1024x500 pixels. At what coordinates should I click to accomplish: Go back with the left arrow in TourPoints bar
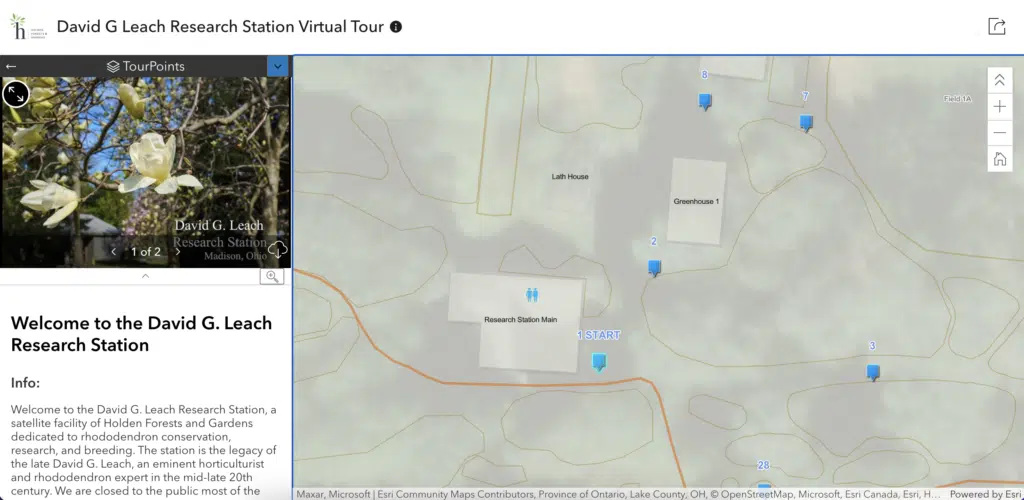(10, 67)
